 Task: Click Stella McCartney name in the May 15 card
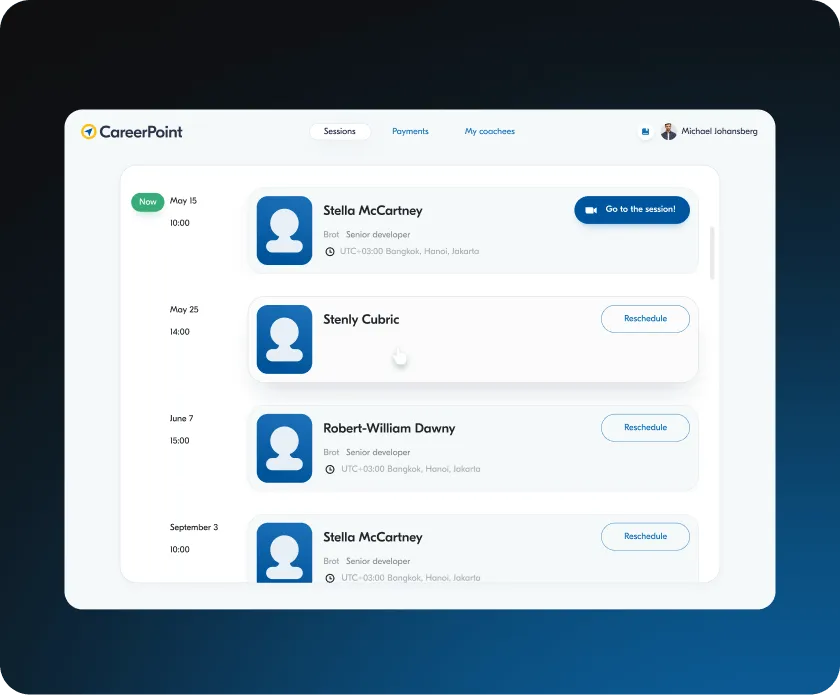(373, 211)
